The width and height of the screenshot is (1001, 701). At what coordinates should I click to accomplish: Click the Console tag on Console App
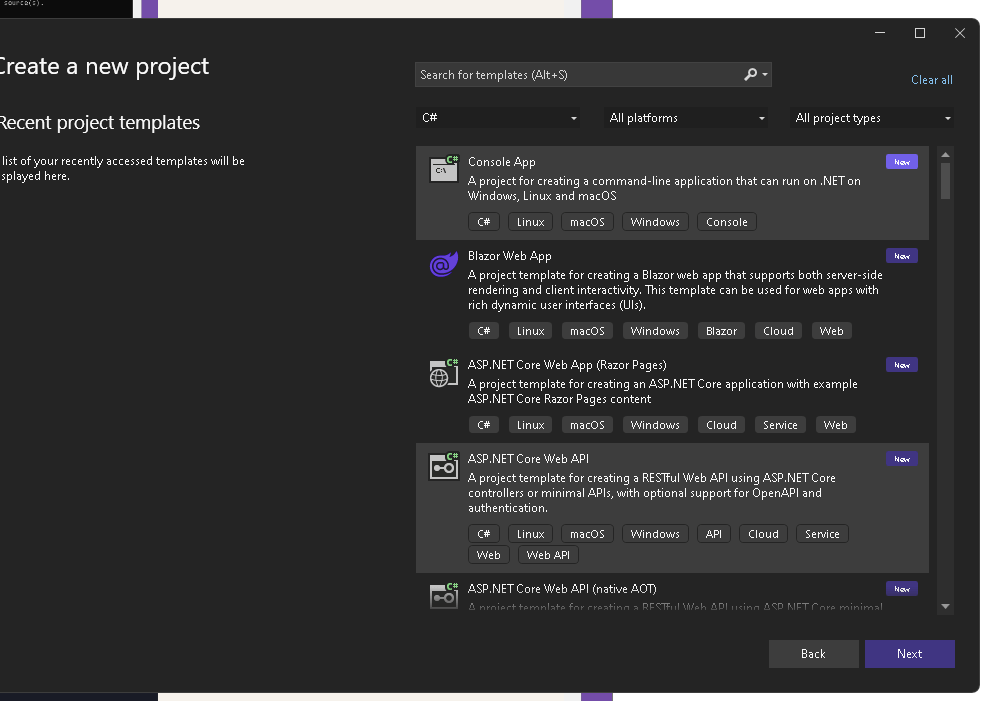[726, 222]
